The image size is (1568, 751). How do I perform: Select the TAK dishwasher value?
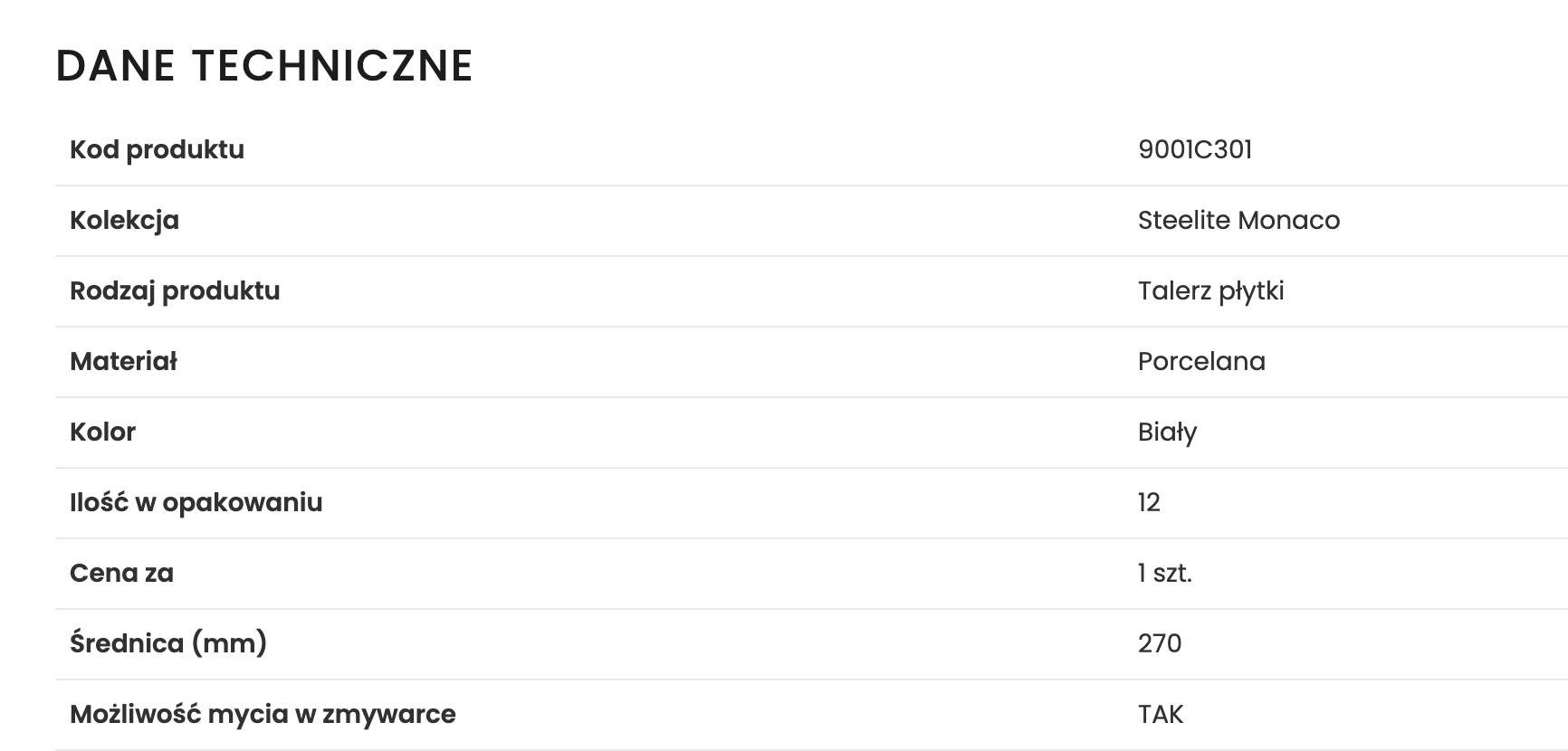pyautogui.click(x=1161, y=714)
